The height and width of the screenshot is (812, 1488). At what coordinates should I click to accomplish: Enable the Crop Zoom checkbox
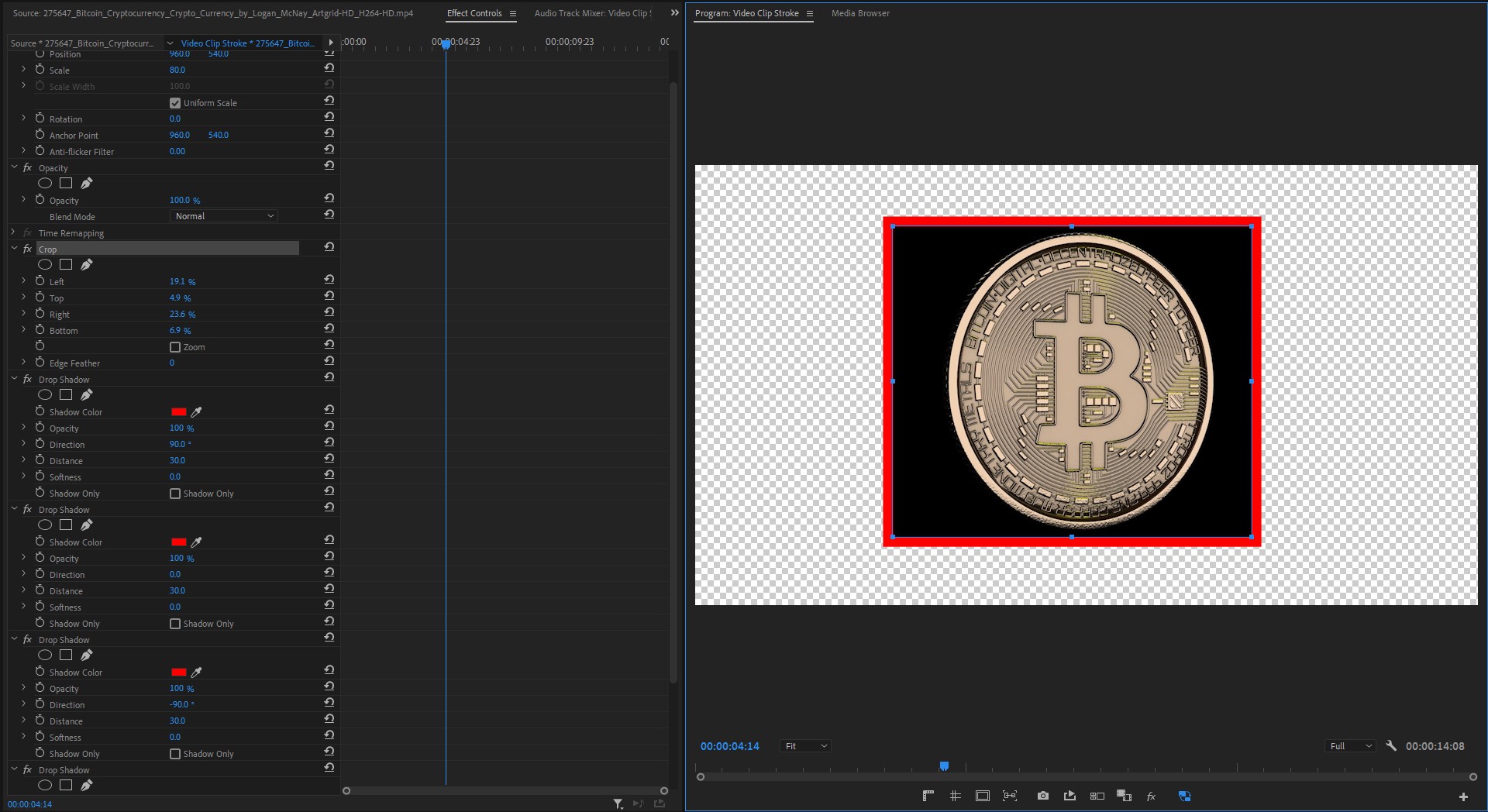coord(175,347)
